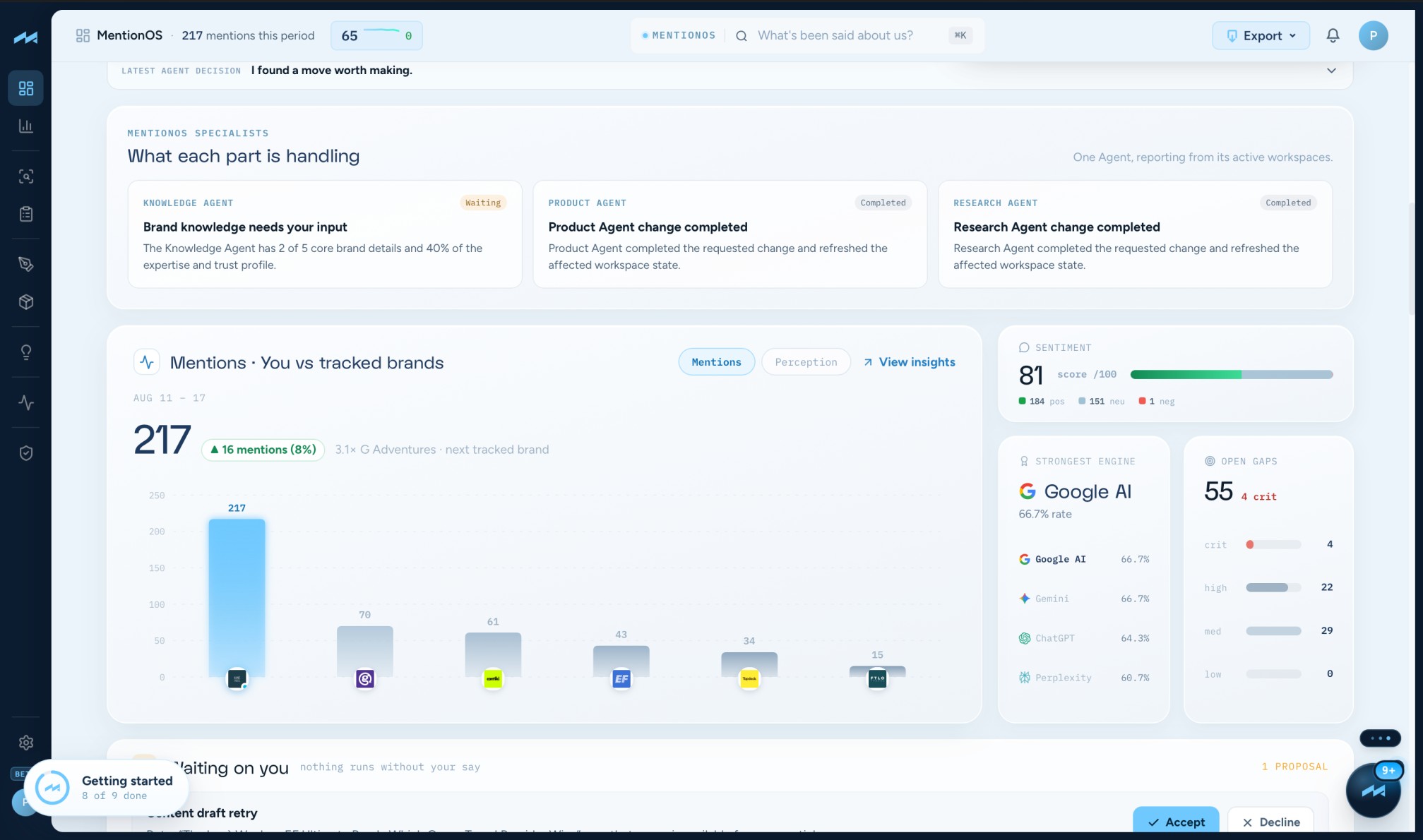Select the Perplexity engine row

click(x=1084, y=678)
